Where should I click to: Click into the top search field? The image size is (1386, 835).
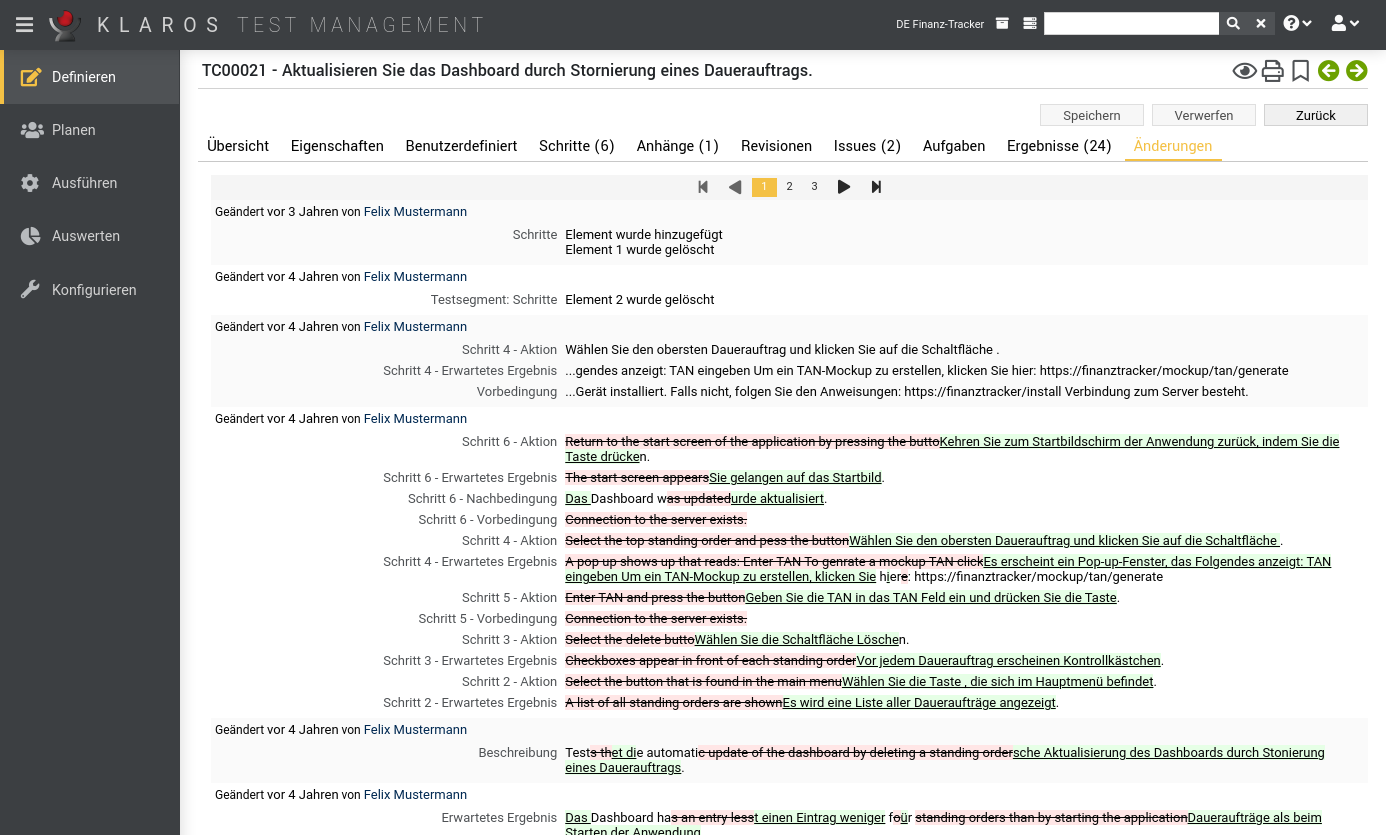[x=1131, y=23]
